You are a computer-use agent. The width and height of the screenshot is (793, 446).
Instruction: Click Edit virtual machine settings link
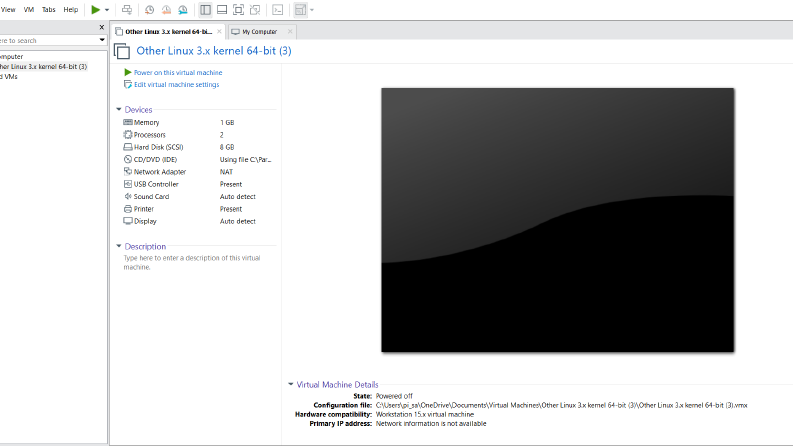tap(177, 85)
